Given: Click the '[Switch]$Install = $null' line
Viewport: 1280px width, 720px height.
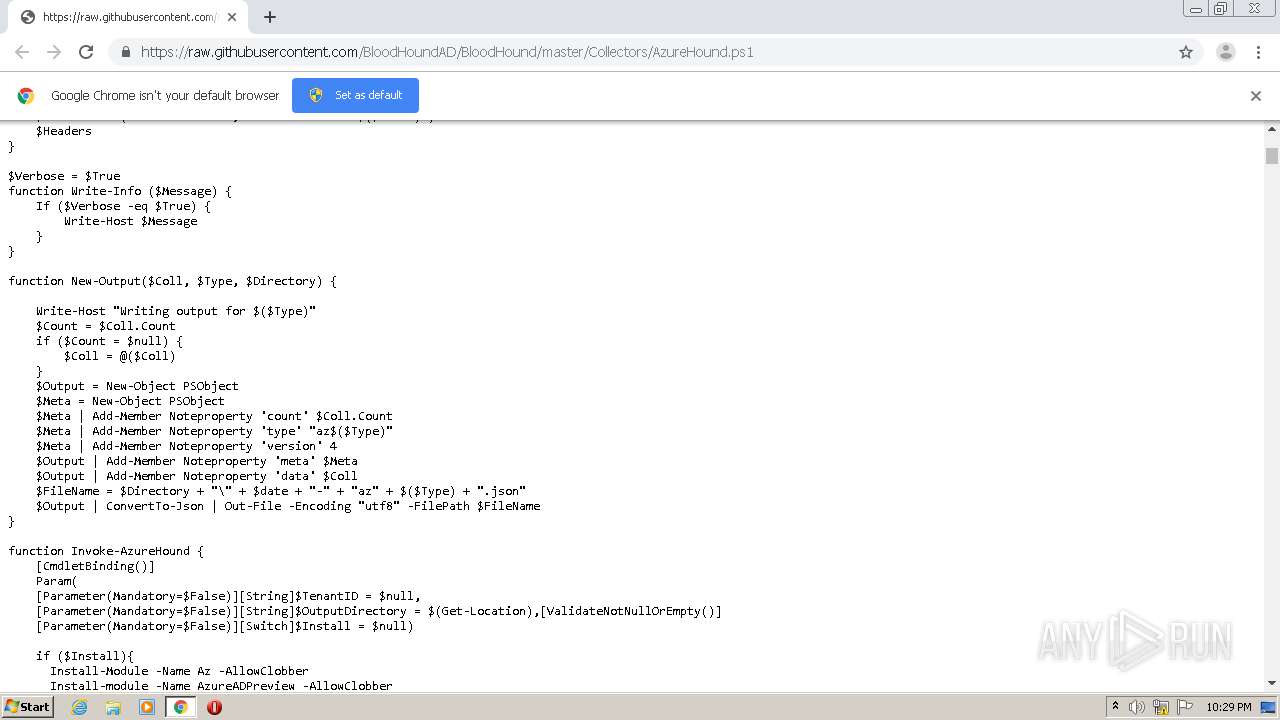Looking at the screenshot, I should (x=225, y=626).
